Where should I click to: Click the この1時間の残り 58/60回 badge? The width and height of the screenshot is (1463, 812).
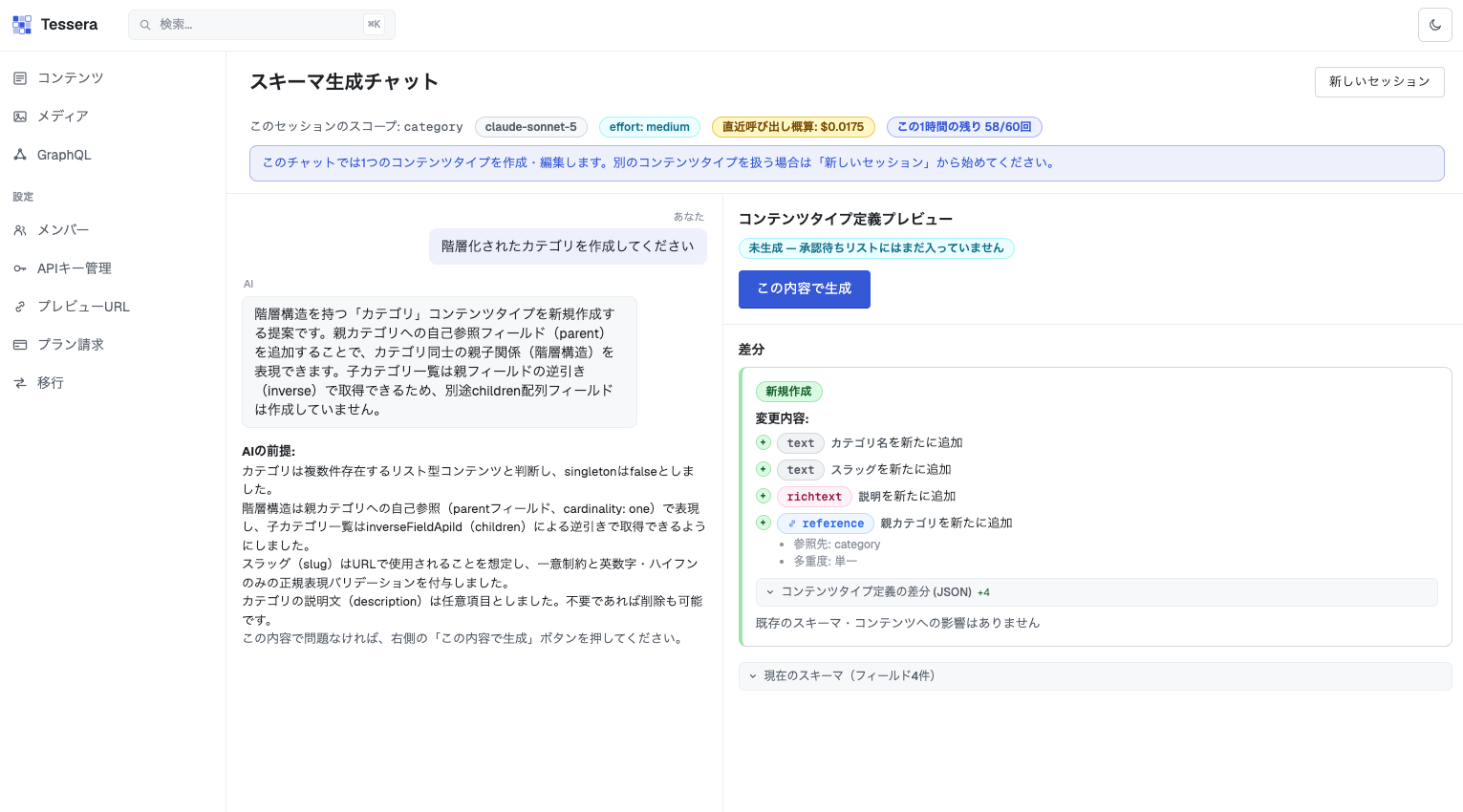(964, 127)
